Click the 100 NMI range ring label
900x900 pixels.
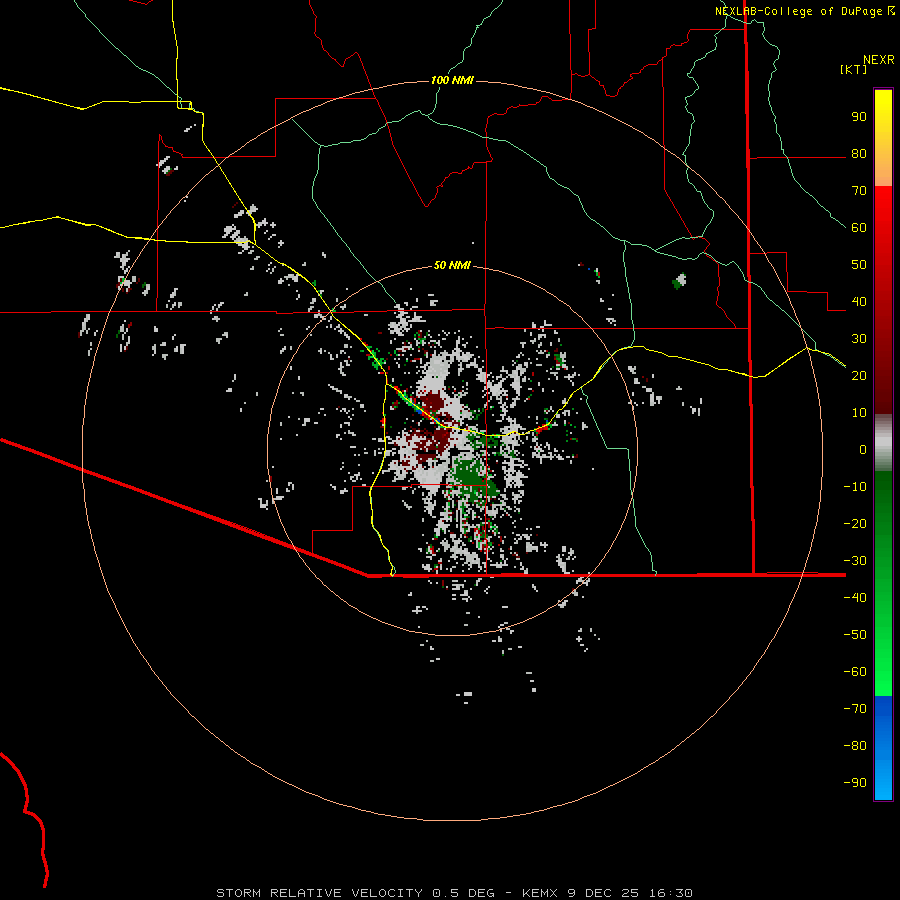point(452,80)
